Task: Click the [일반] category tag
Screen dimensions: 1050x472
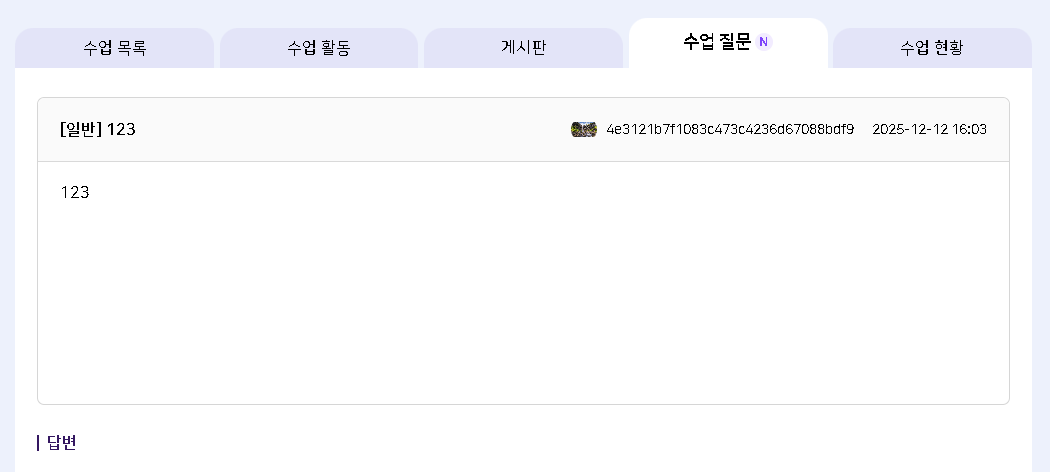Action: coord(81,129)
